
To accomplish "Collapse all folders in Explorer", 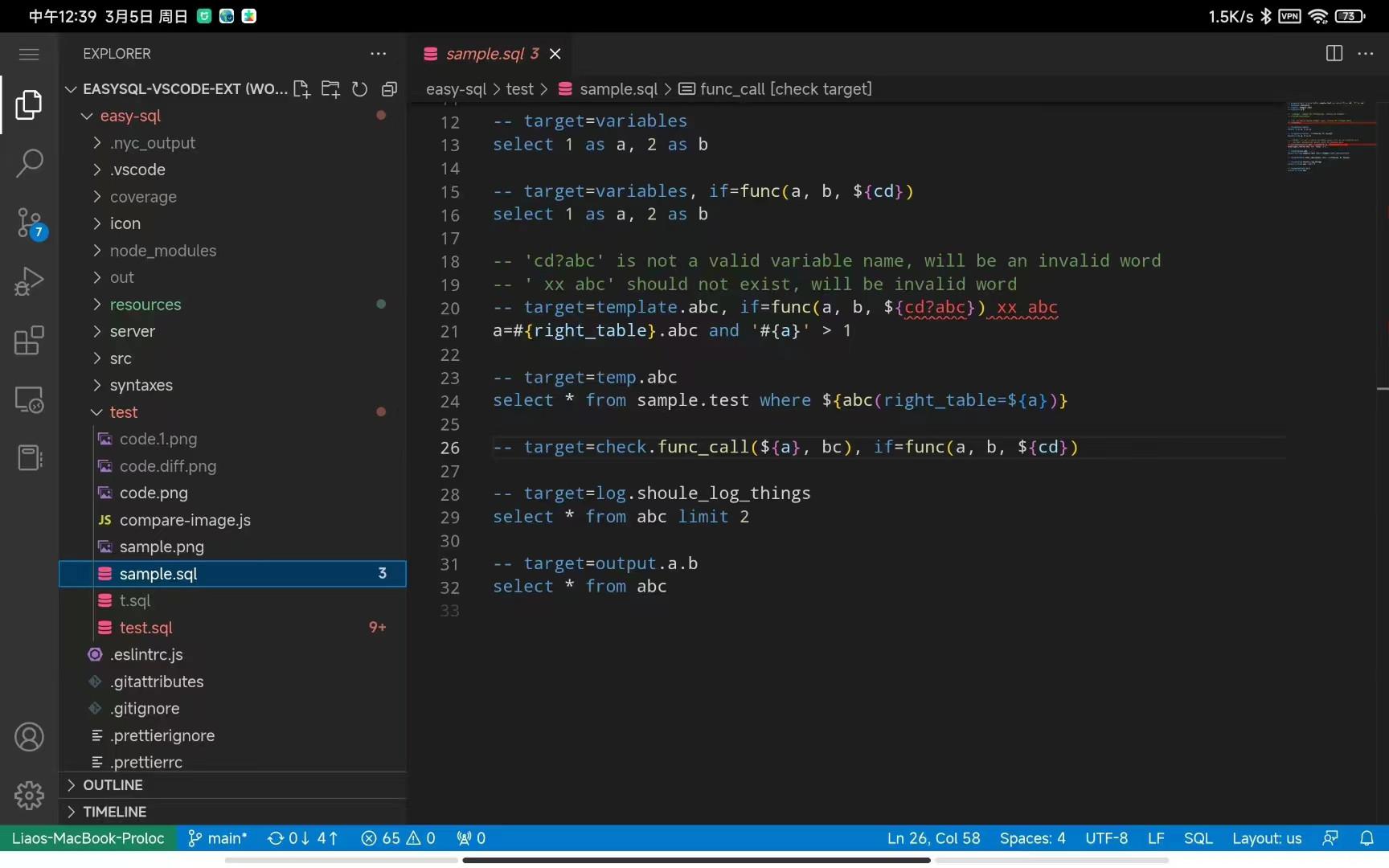I will pos(389,88).
